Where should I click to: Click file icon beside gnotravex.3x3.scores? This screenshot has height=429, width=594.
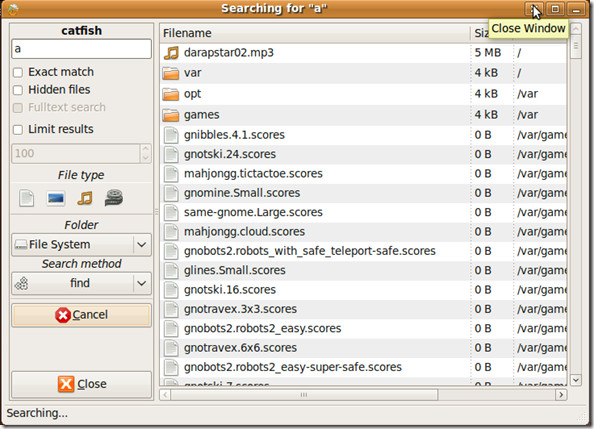(x=171, y=309)
